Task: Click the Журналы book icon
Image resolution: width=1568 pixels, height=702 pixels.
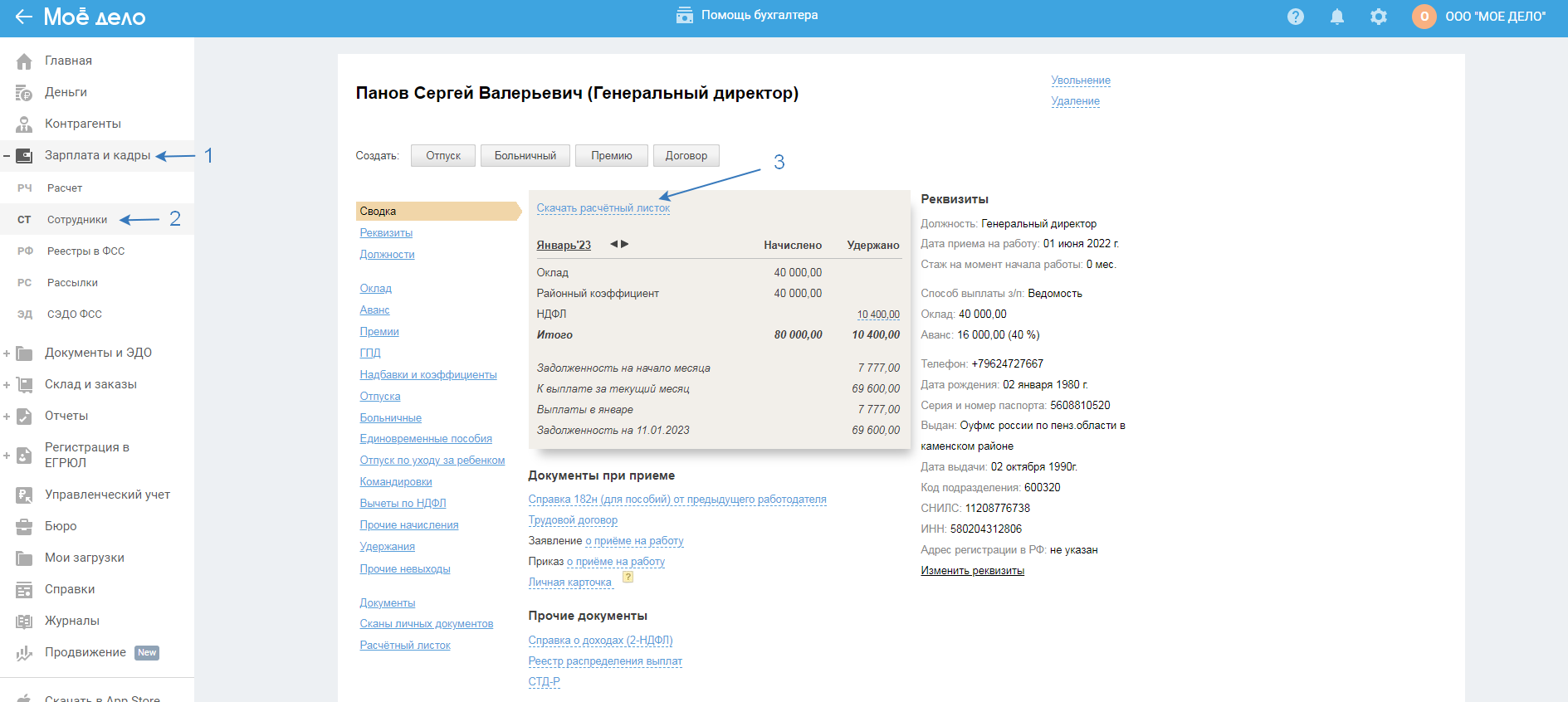Action: [x=24, y=622]
